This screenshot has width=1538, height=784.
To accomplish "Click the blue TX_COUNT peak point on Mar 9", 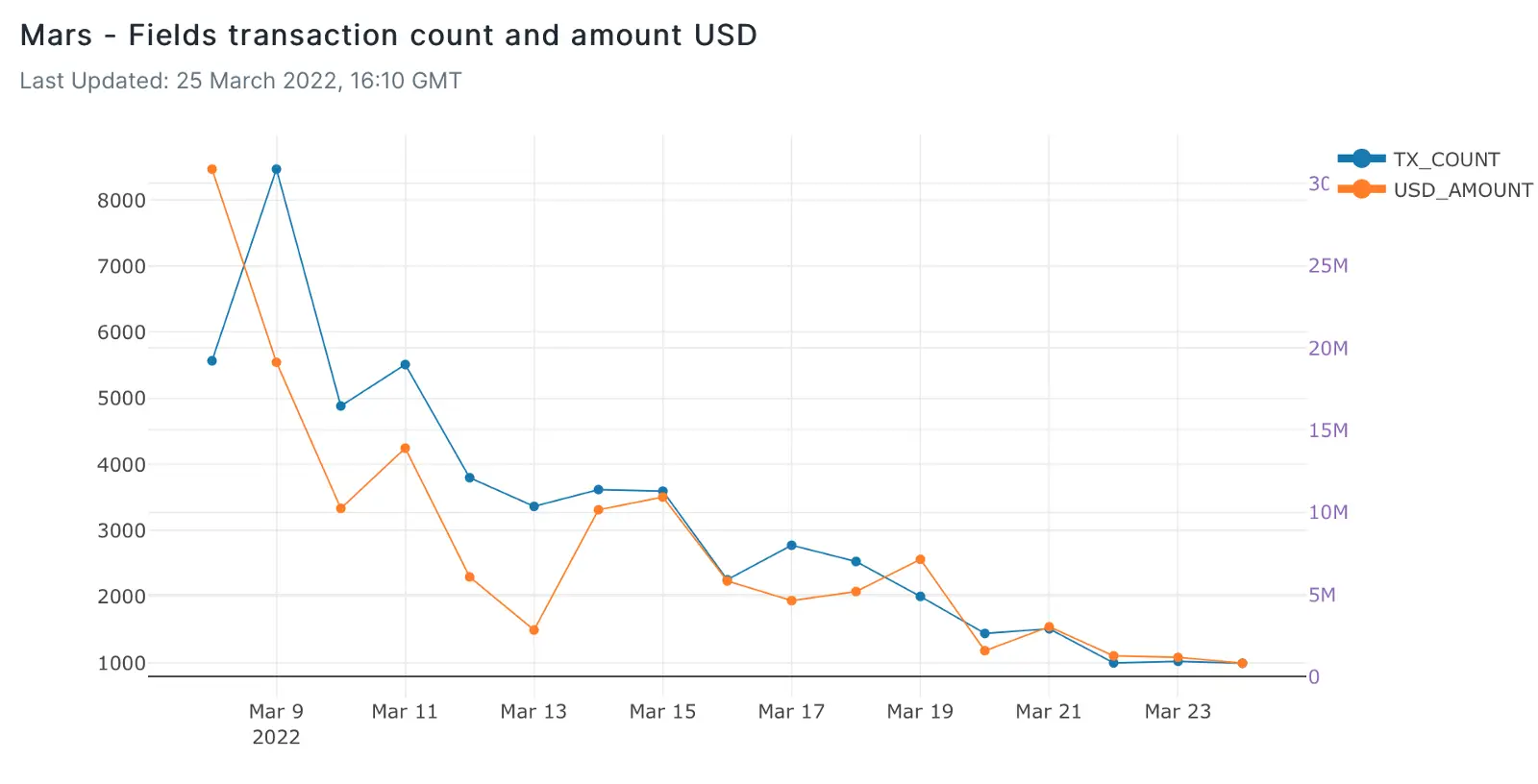I will point(277,169).
